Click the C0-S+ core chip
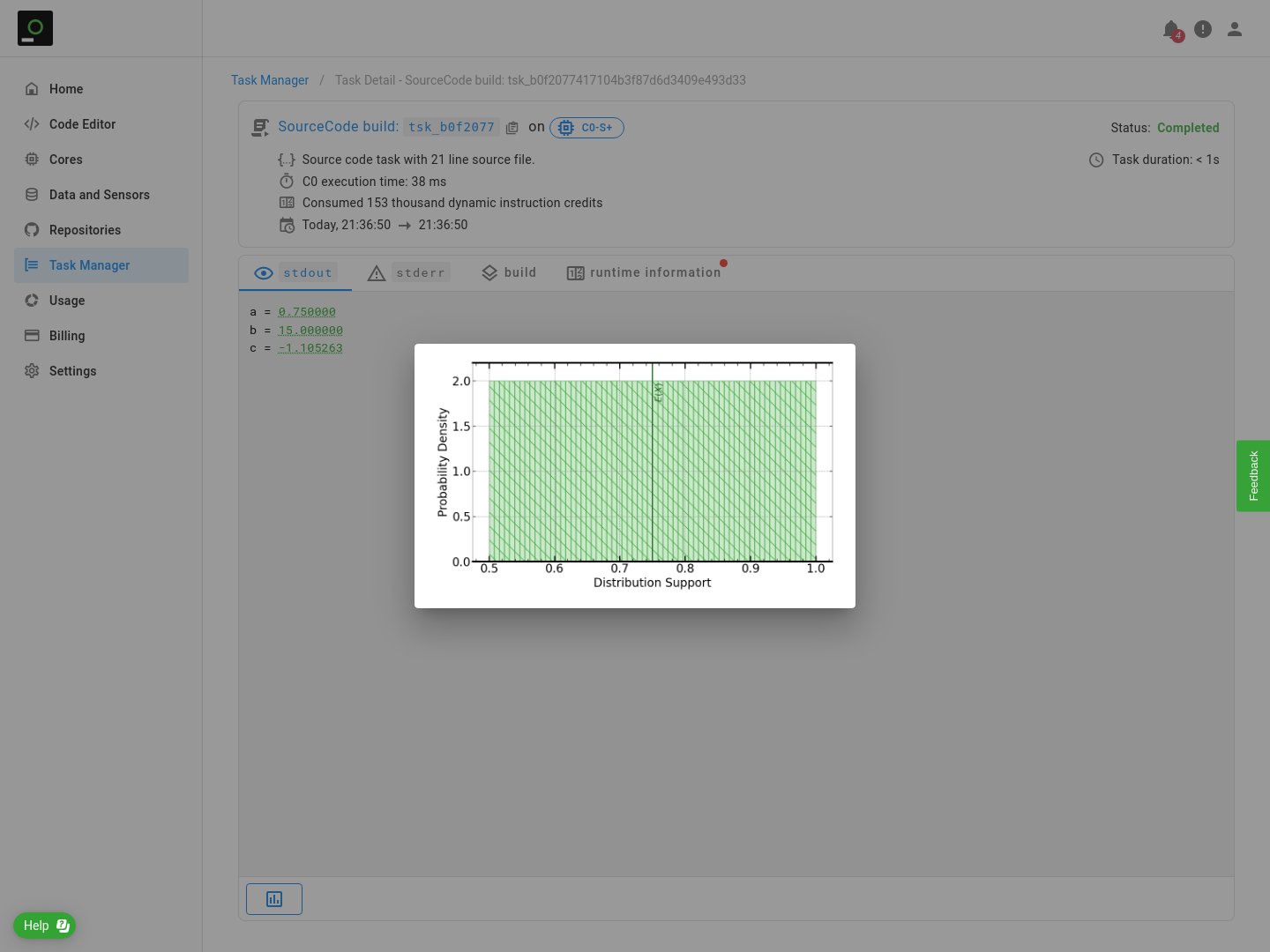Image resolution: width=1270 pixels, height=952 pixels. point(586,128)
